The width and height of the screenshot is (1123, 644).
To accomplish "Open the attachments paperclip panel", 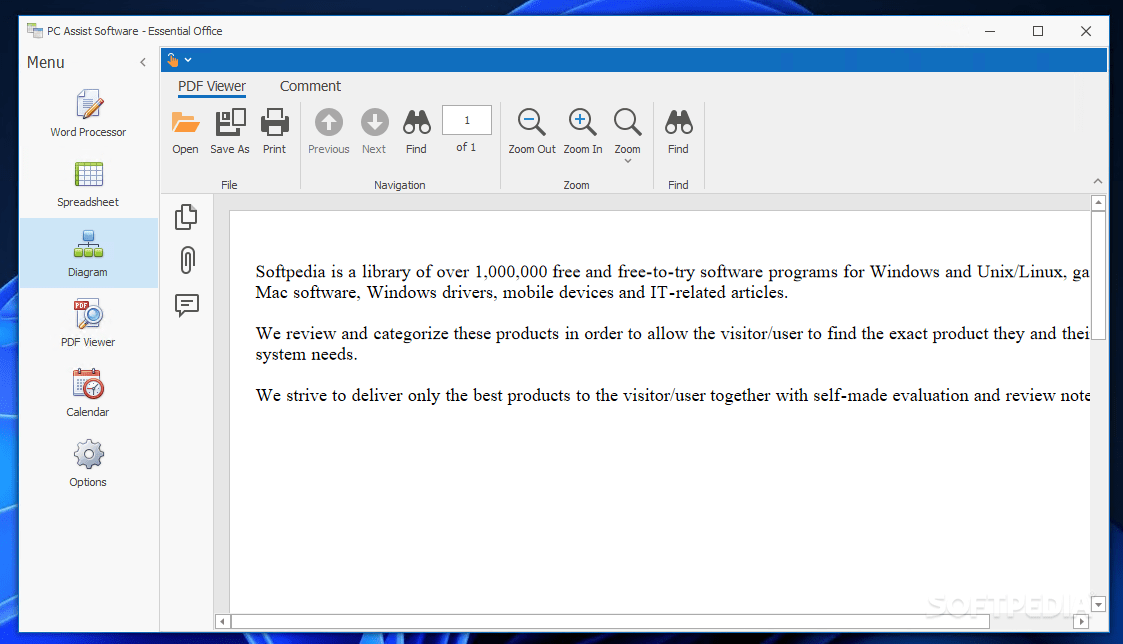I will [x=187, y=260].
